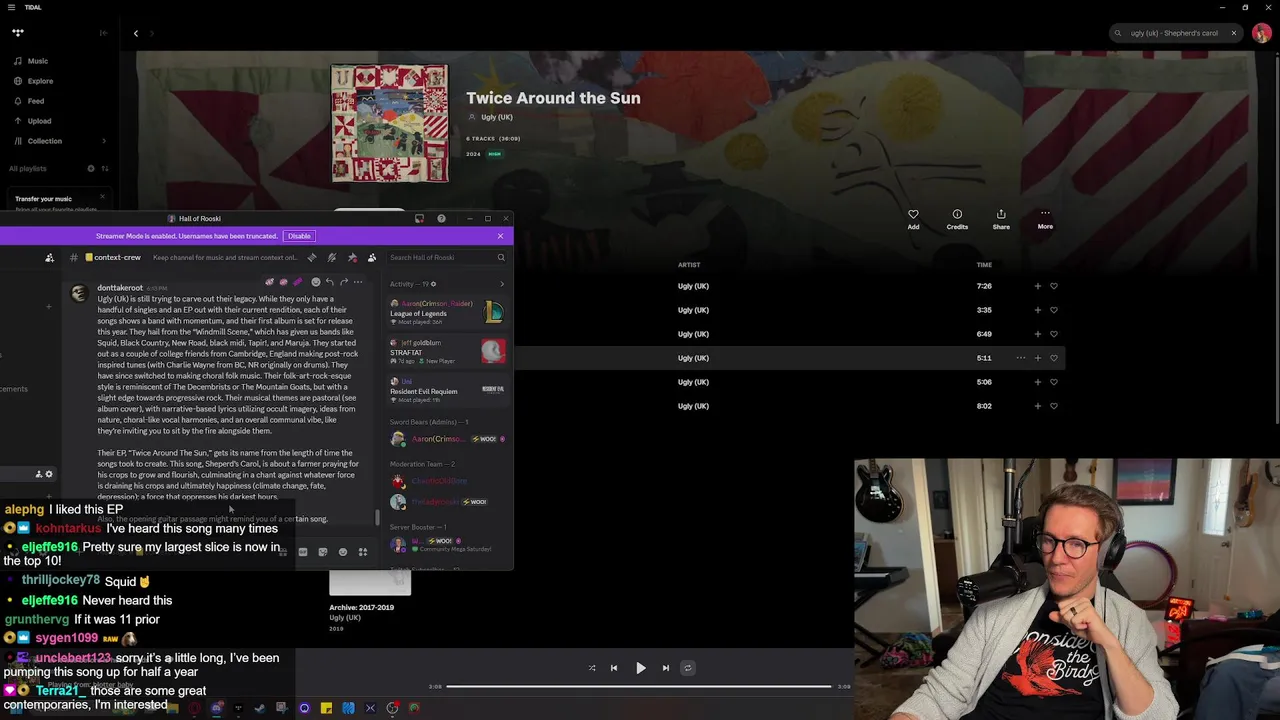Toggle repeat in the Tidal player
The width and height of the screenshot is (1280, 720).
(687, 668)
